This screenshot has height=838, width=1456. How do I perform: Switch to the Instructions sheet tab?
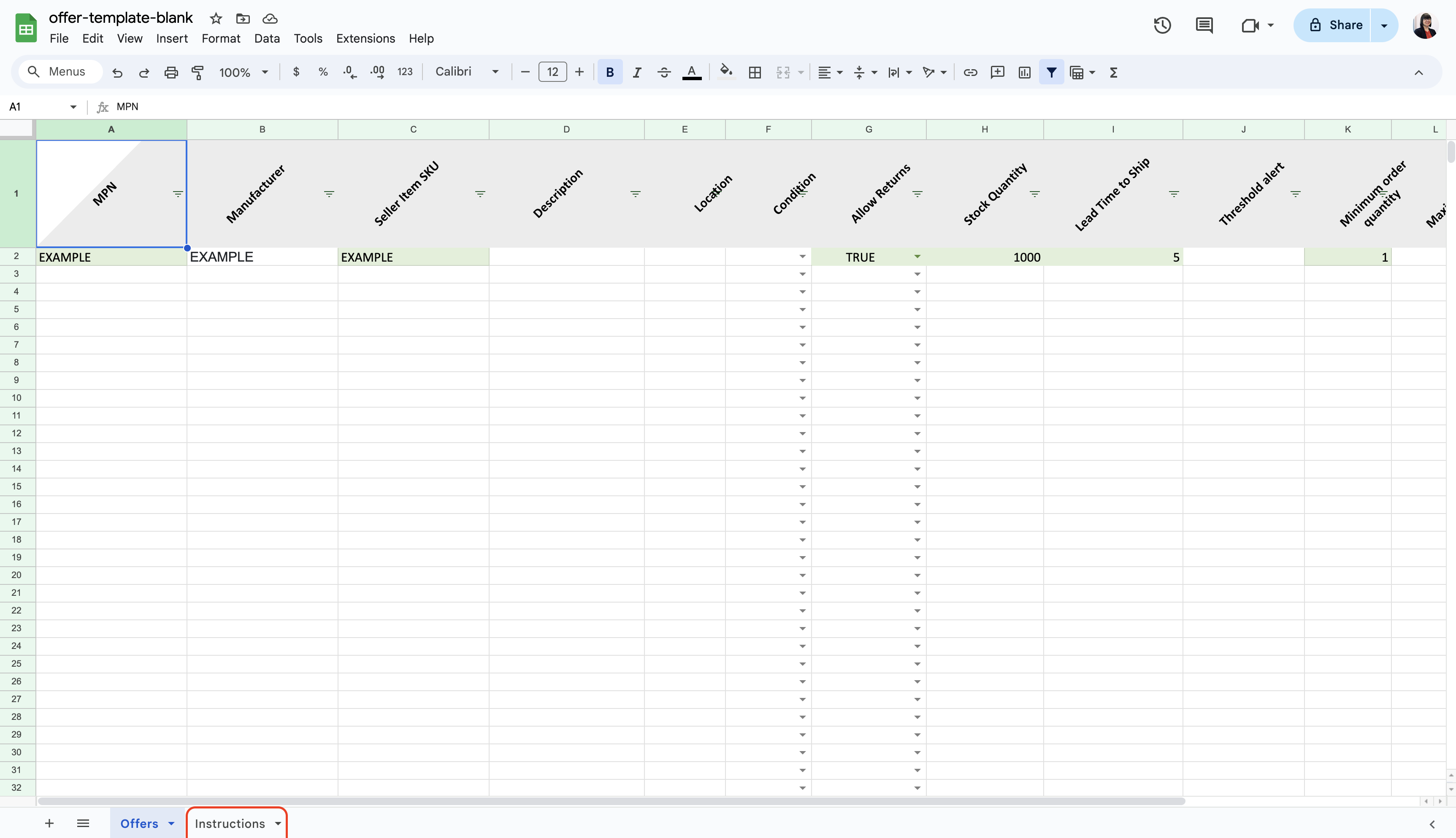pyautogui.click(x=230, y=824)
